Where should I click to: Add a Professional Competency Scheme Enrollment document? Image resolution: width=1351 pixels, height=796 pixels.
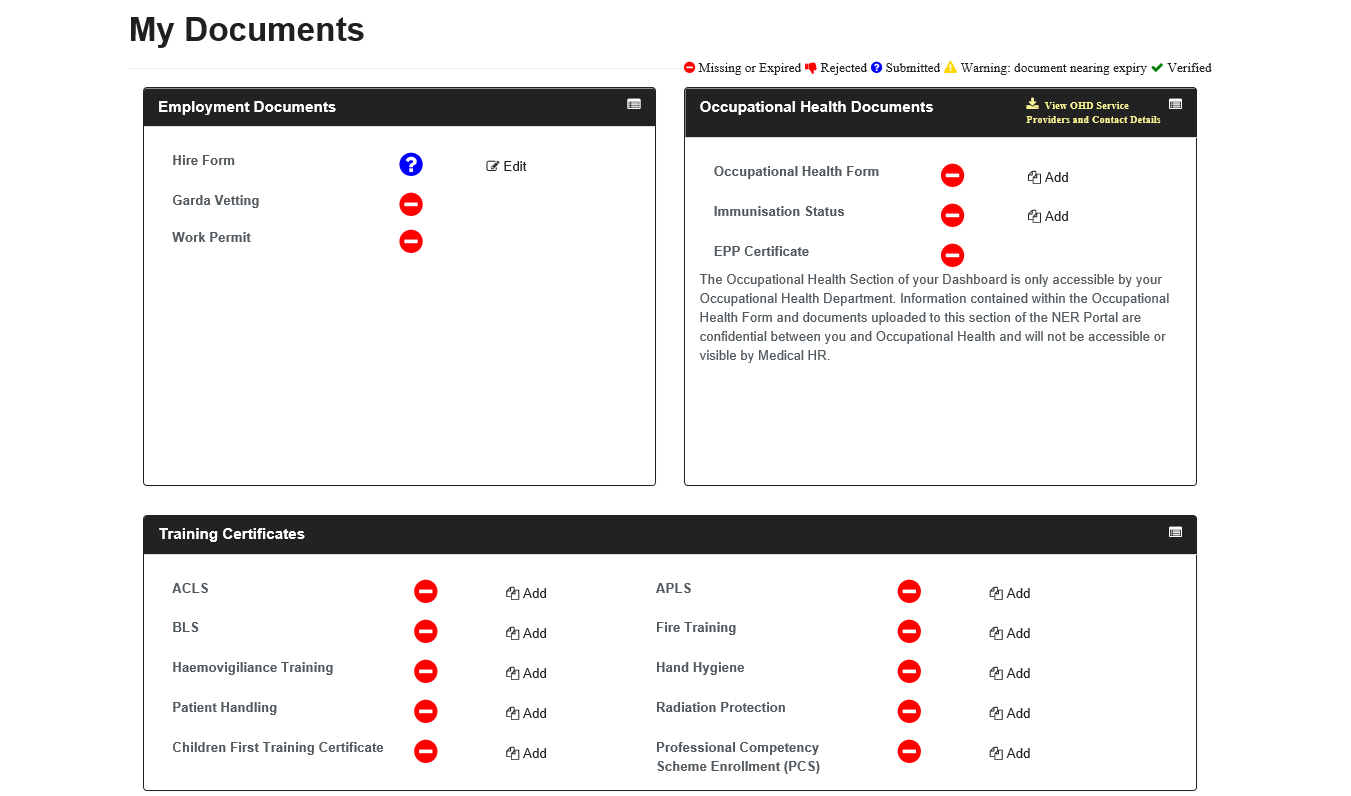pos(1010,754)
